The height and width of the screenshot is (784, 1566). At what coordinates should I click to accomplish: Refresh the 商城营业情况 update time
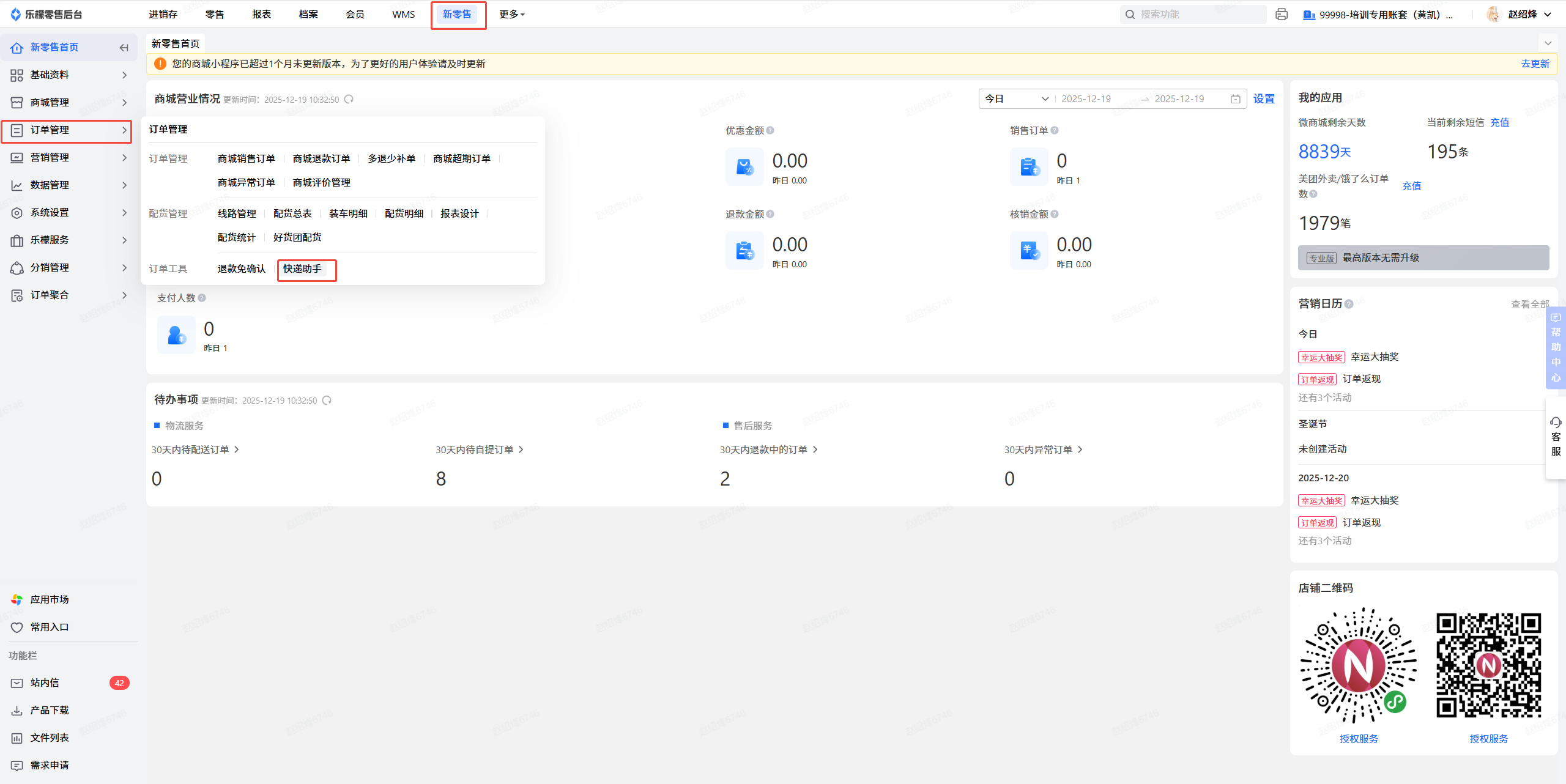point(349,99)
